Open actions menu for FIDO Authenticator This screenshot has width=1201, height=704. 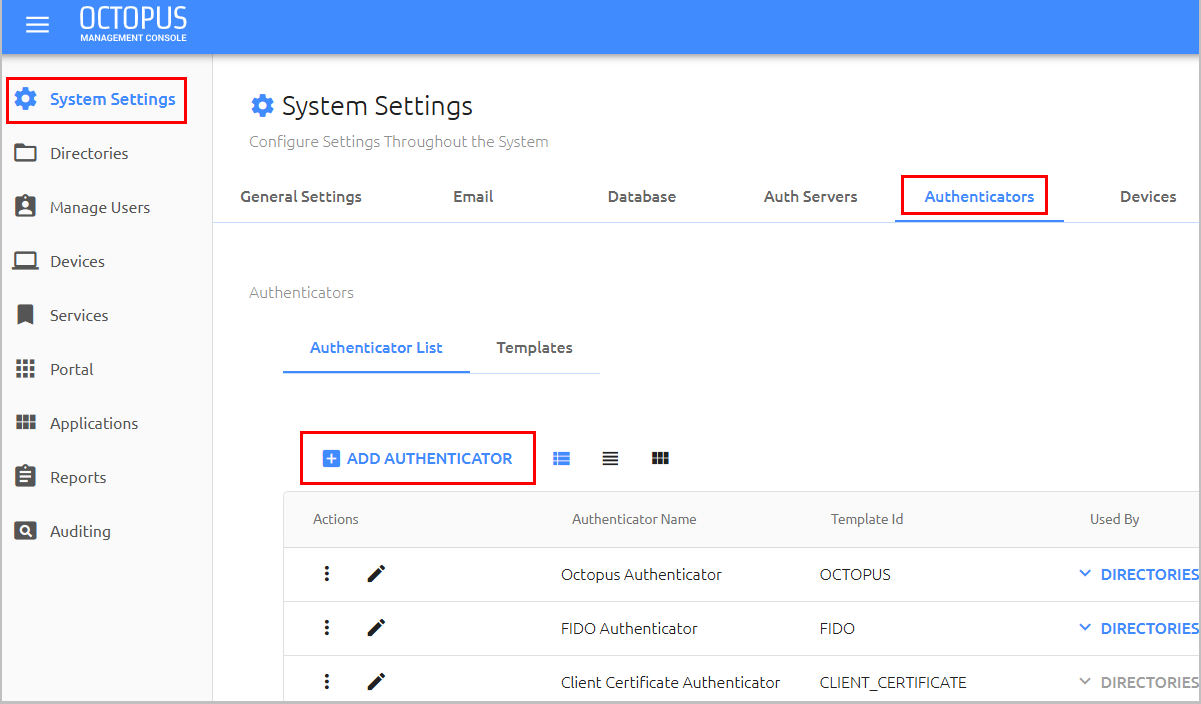[326, 628]
